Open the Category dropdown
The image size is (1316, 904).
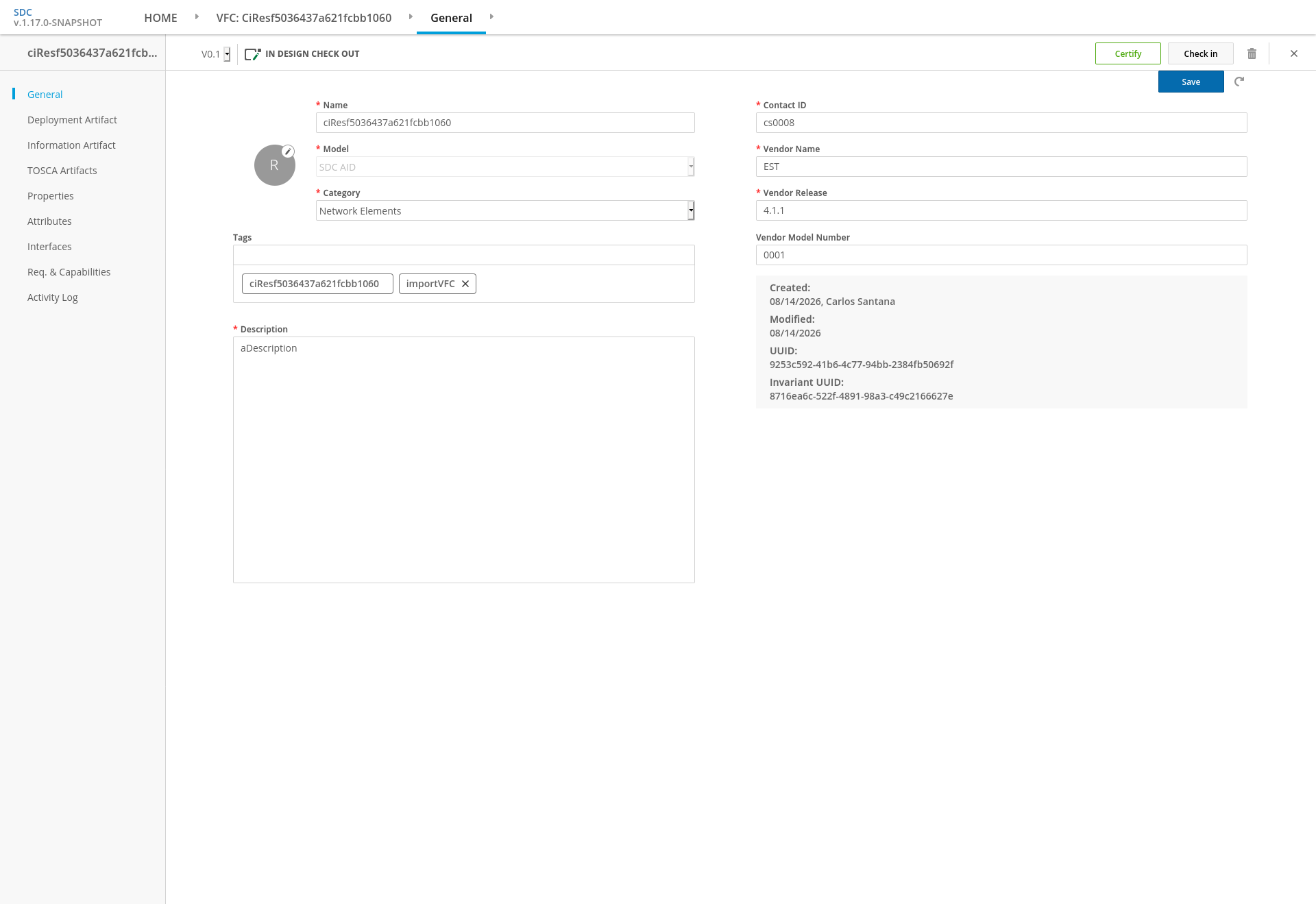click(505, 210)
